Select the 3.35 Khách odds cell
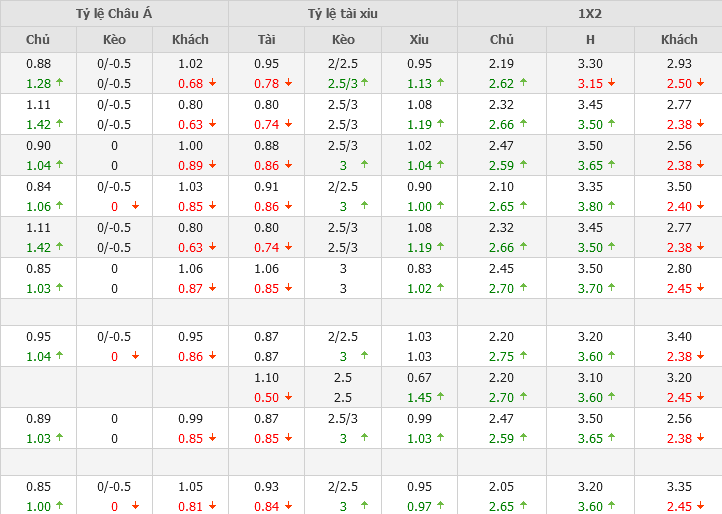Screen dimensions: 722x514 [679, 487]
